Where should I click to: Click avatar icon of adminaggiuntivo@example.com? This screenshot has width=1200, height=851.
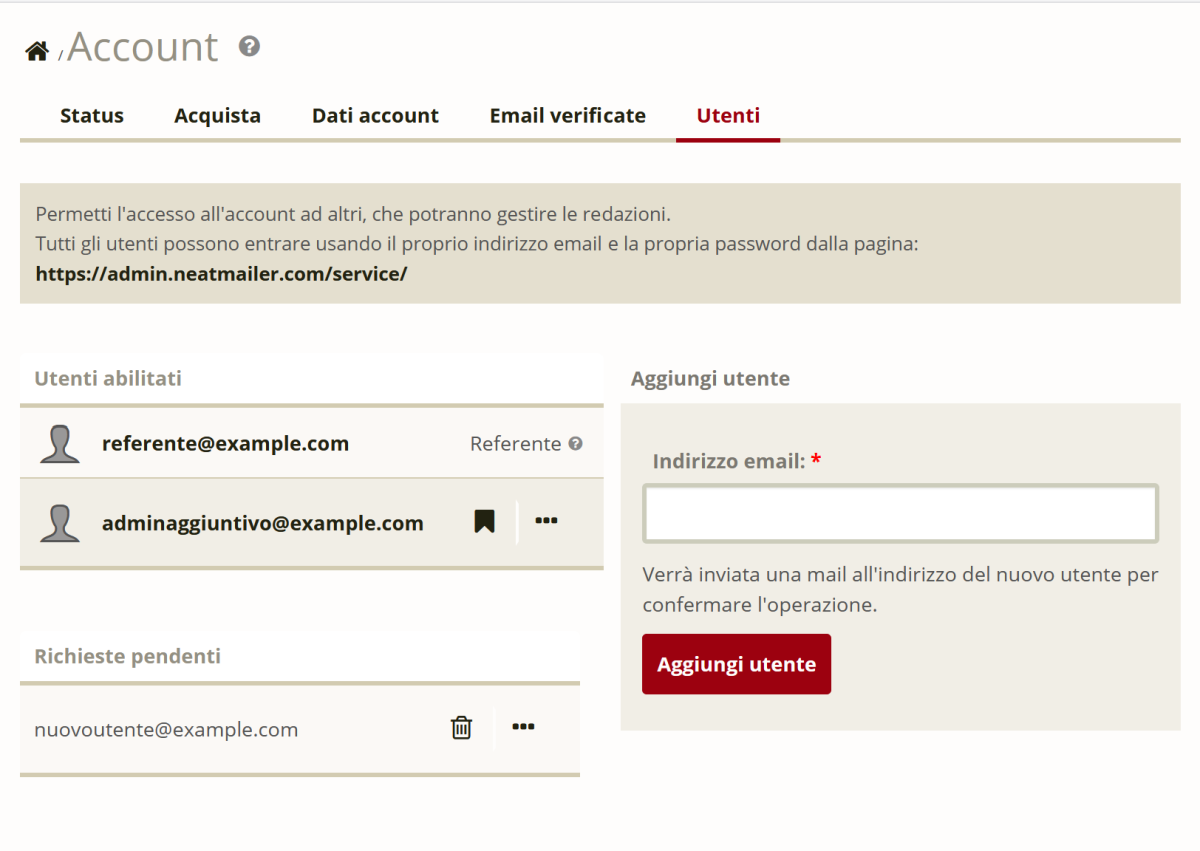[60, 523]
